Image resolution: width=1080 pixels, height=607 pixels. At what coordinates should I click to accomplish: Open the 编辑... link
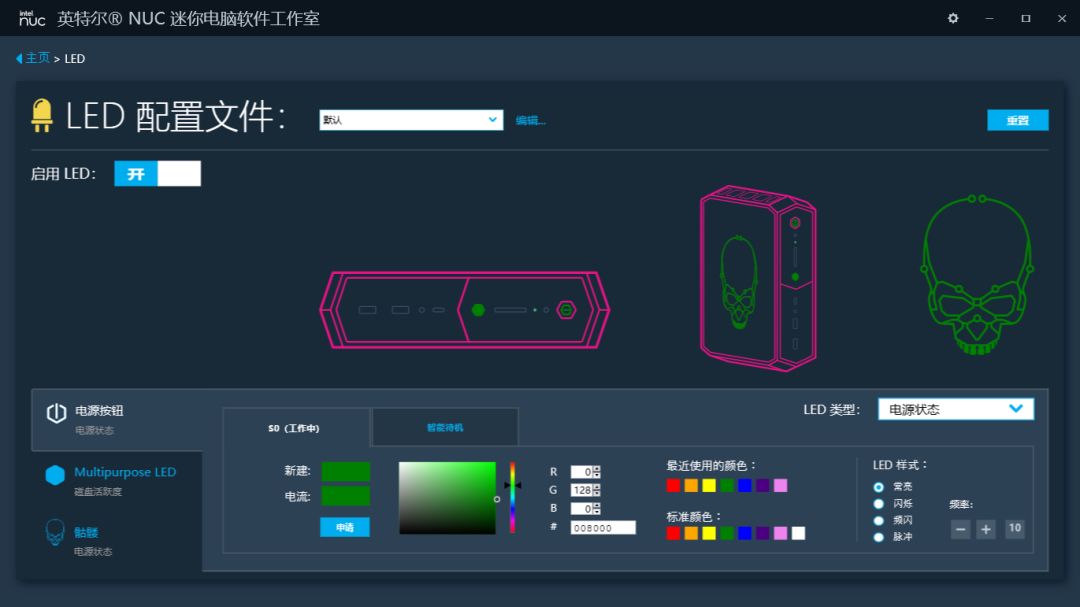pos(530,121)
